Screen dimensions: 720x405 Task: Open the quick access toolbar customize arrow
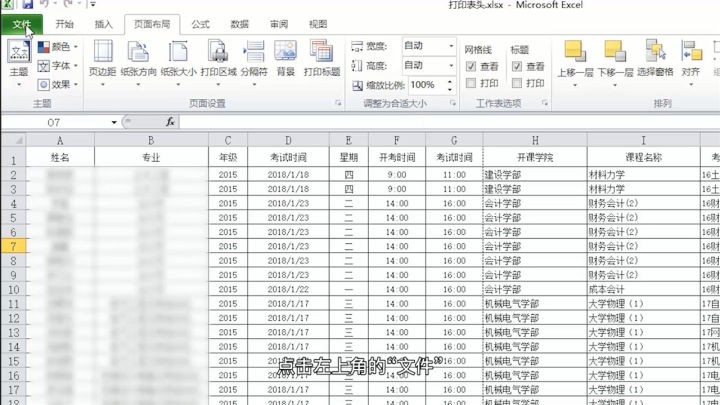pyautogui.click(x=93, y=5)
